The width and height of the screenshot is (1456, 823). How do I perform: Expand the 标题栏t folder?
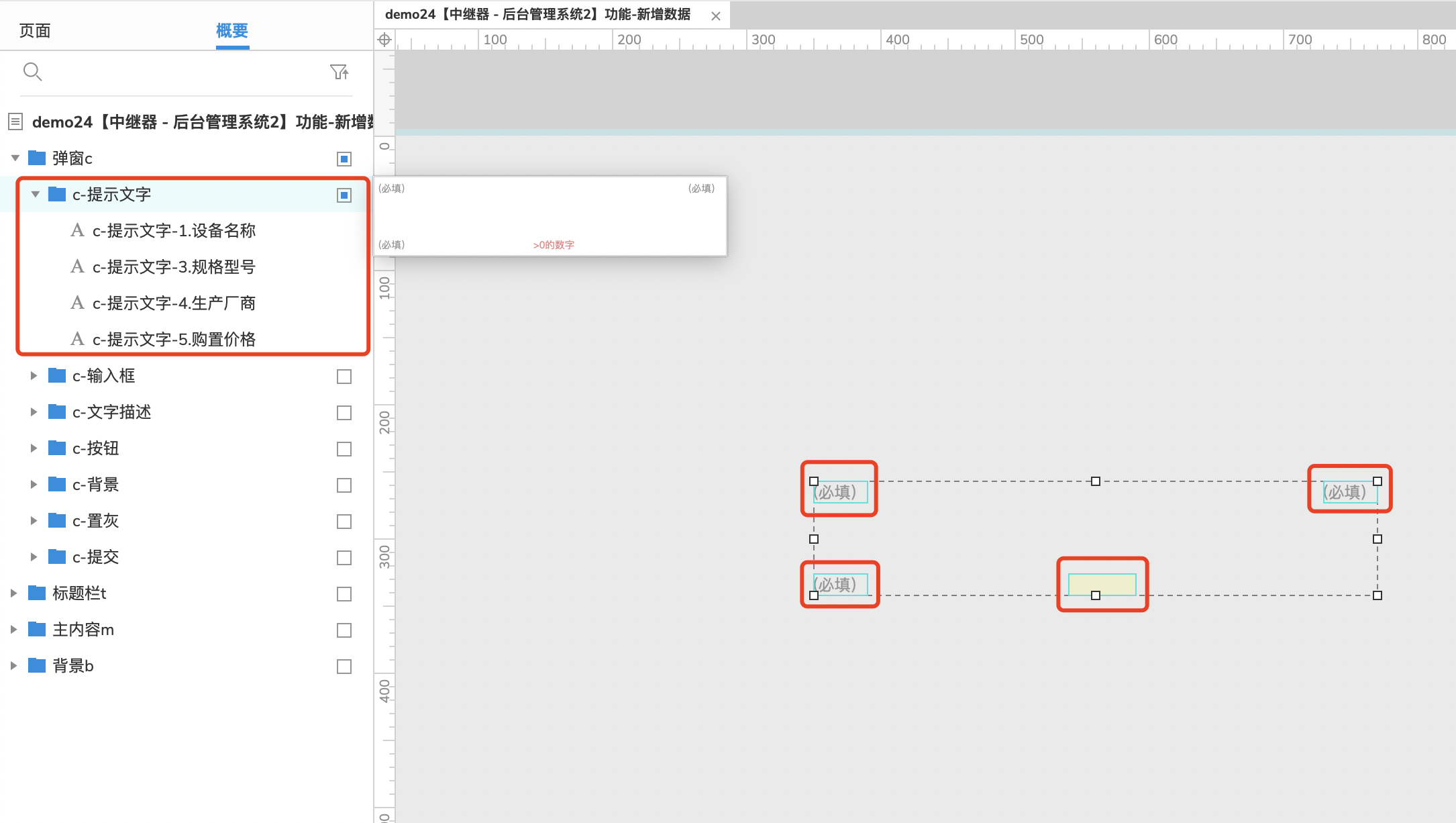point(13,593)
